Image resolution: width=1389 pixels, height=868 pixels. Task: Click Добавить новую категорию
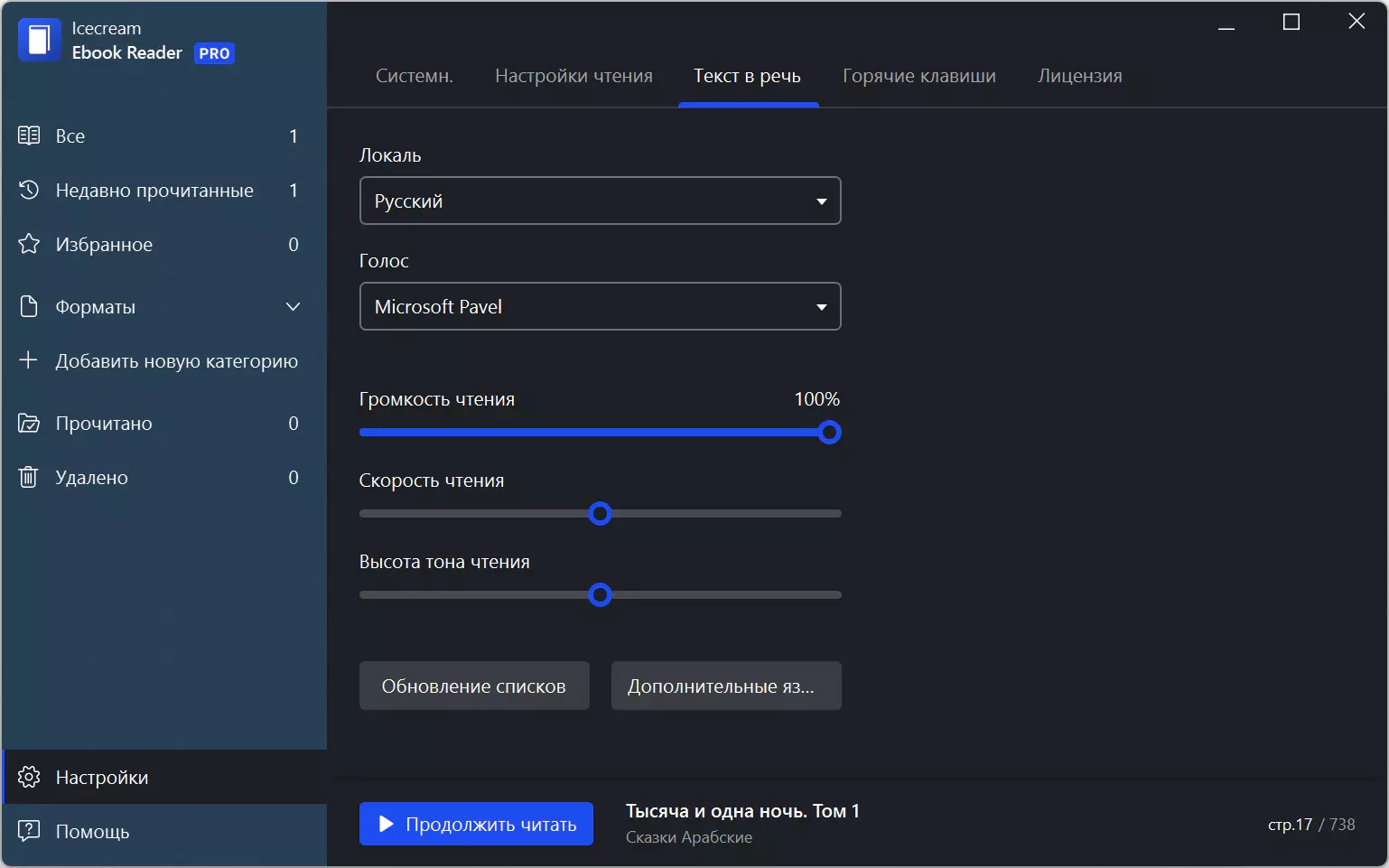pyautogui.click(x=163, y=360)
